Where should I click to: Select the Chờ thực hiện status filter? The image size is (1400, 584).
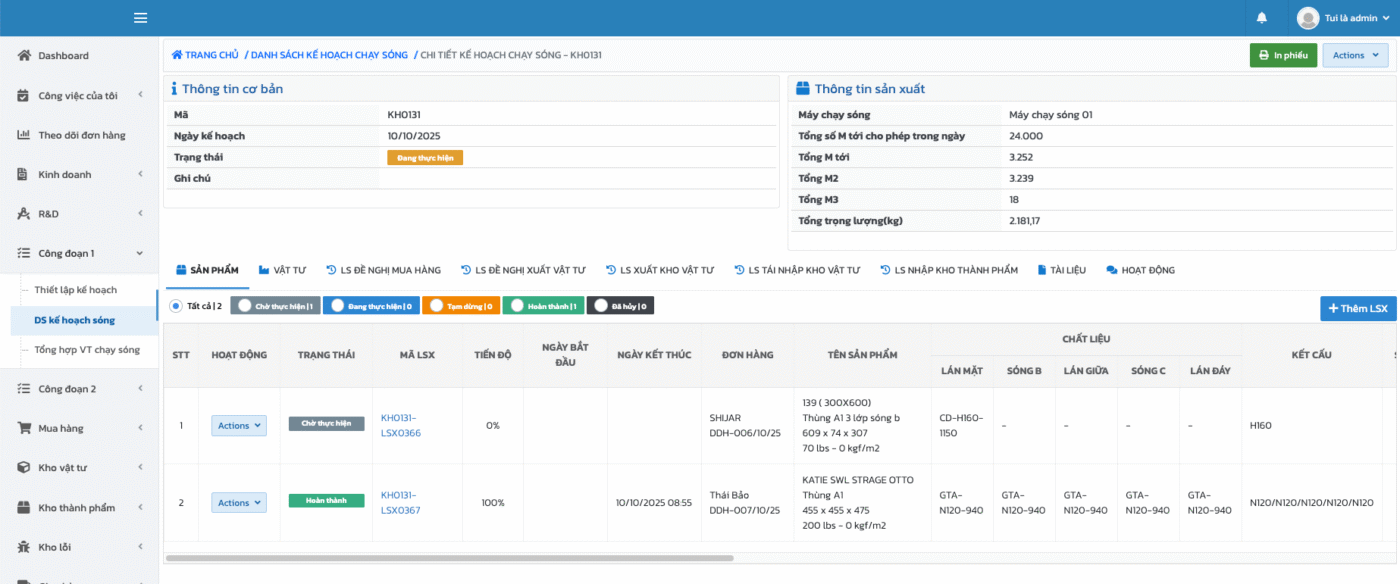point(275,306)
